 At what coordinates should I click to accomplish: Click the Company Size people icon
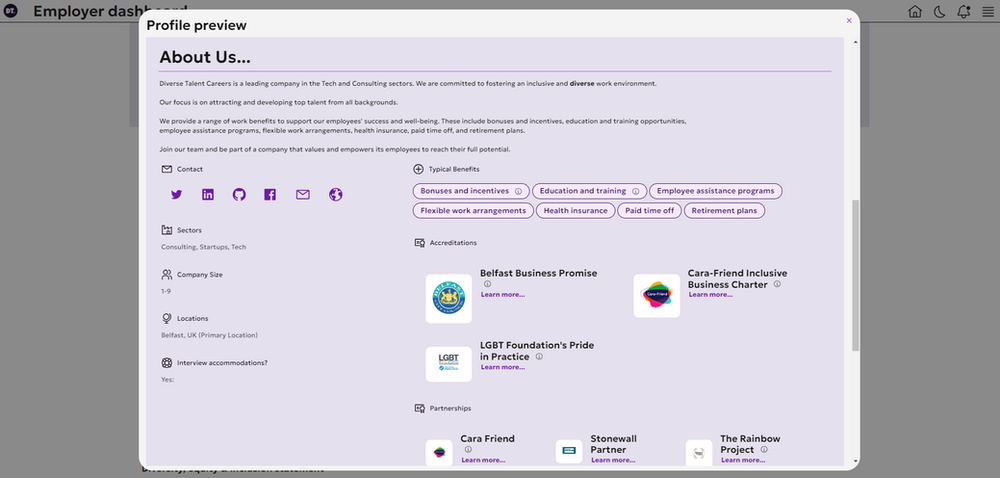pos(167,275)
